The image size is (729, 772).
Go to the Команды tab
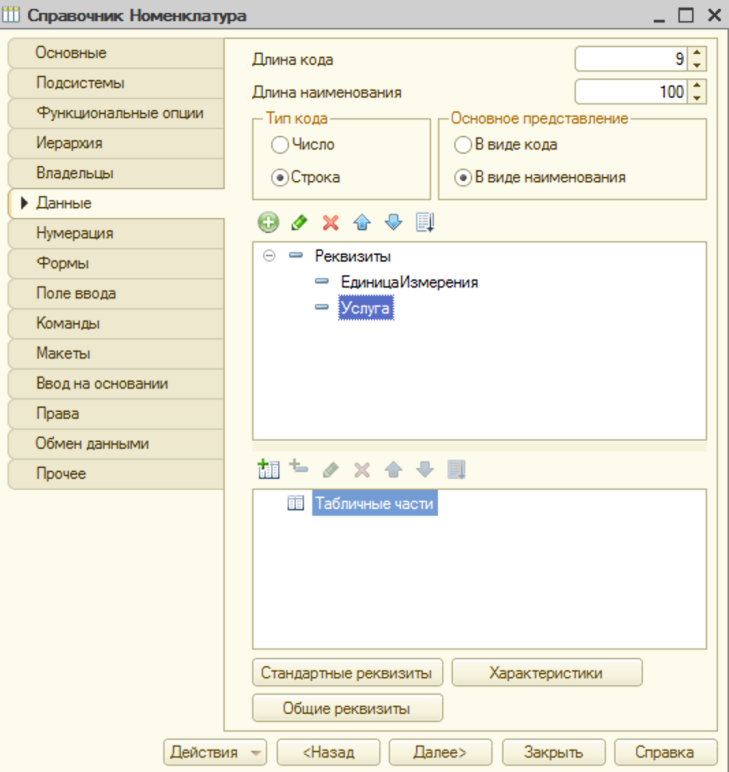click(116, 323)
